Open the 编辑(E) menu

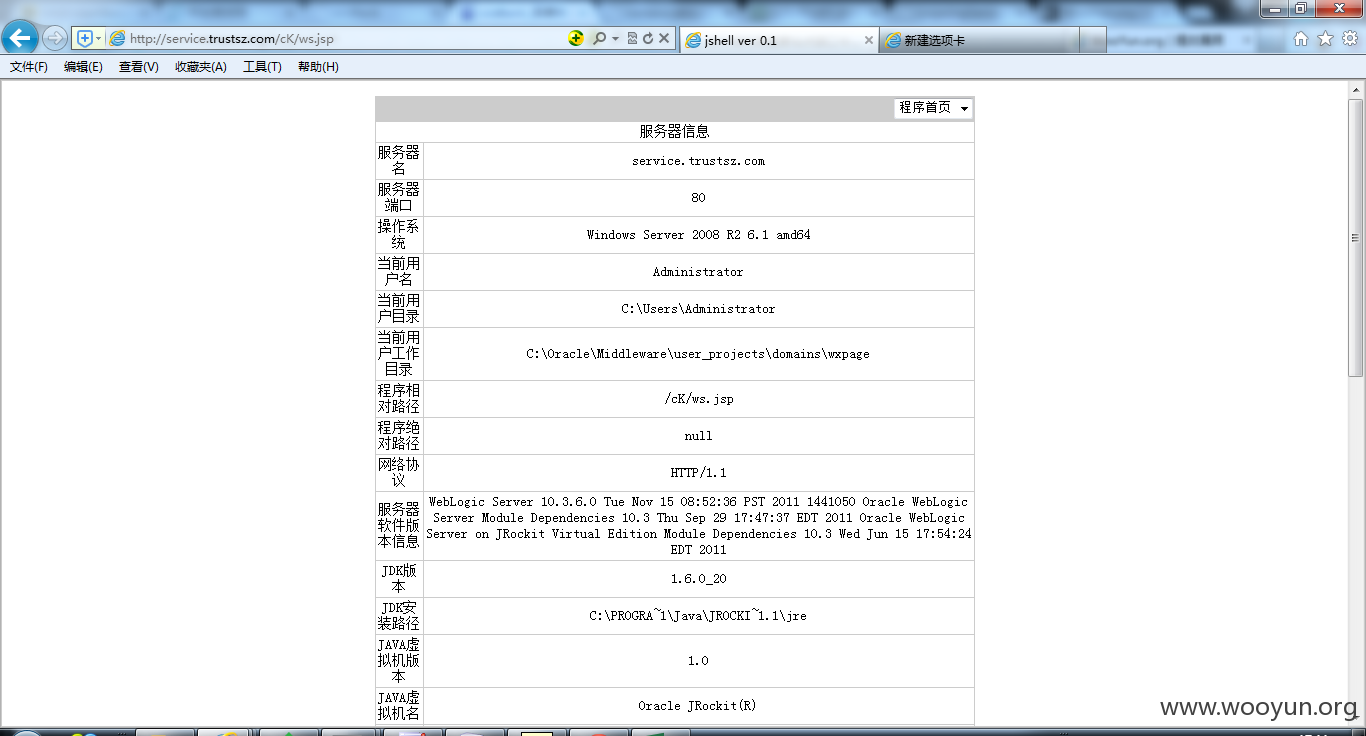pos(83,67)
